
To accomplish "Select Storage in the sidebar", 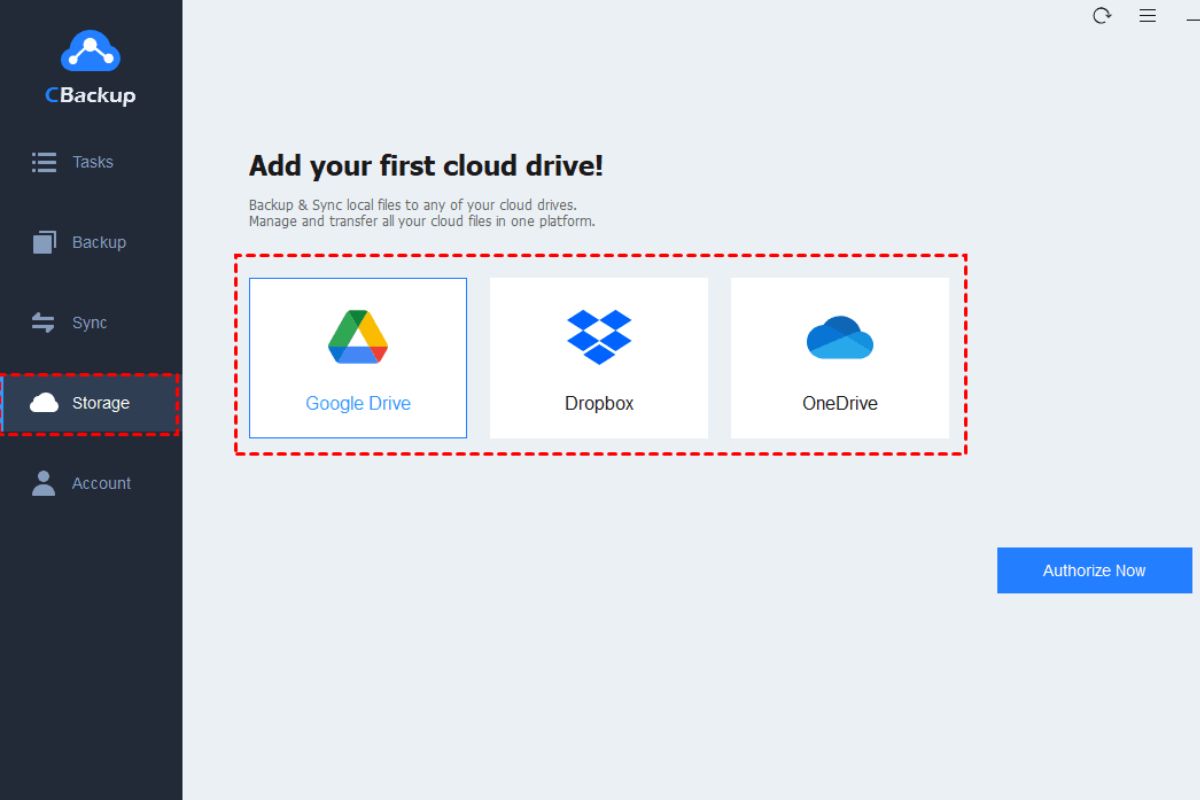I will click(91, 403).
